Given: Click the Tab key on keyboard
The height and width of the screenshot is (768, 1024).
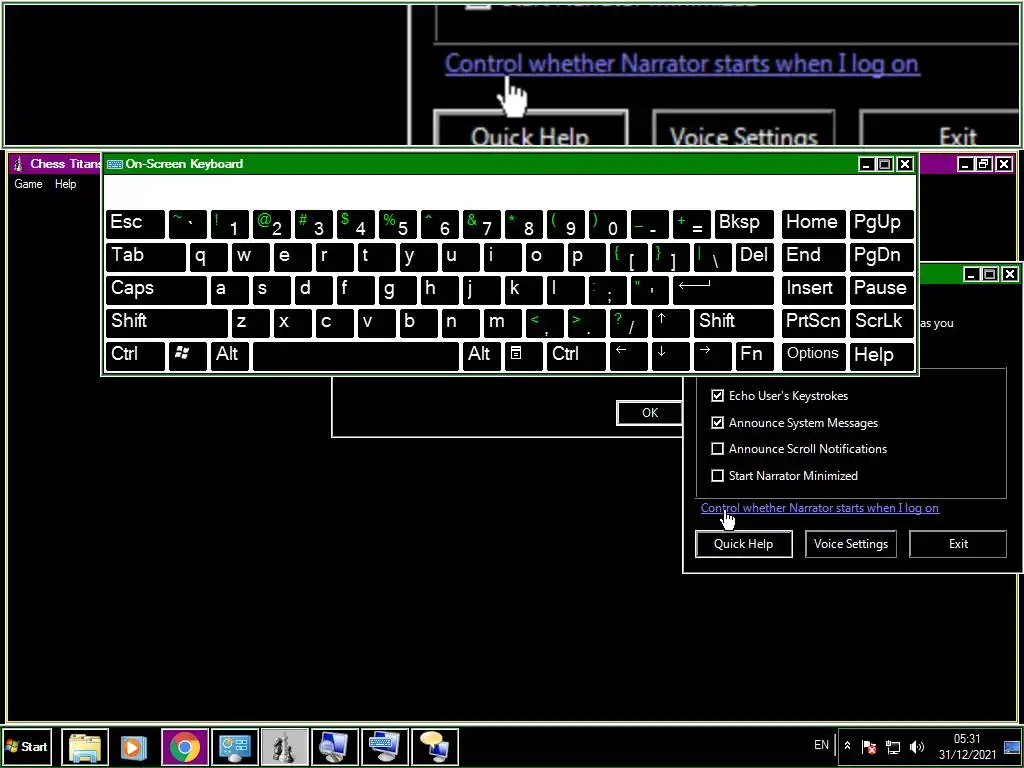Looking at the screenshot, I should [146, 257].
